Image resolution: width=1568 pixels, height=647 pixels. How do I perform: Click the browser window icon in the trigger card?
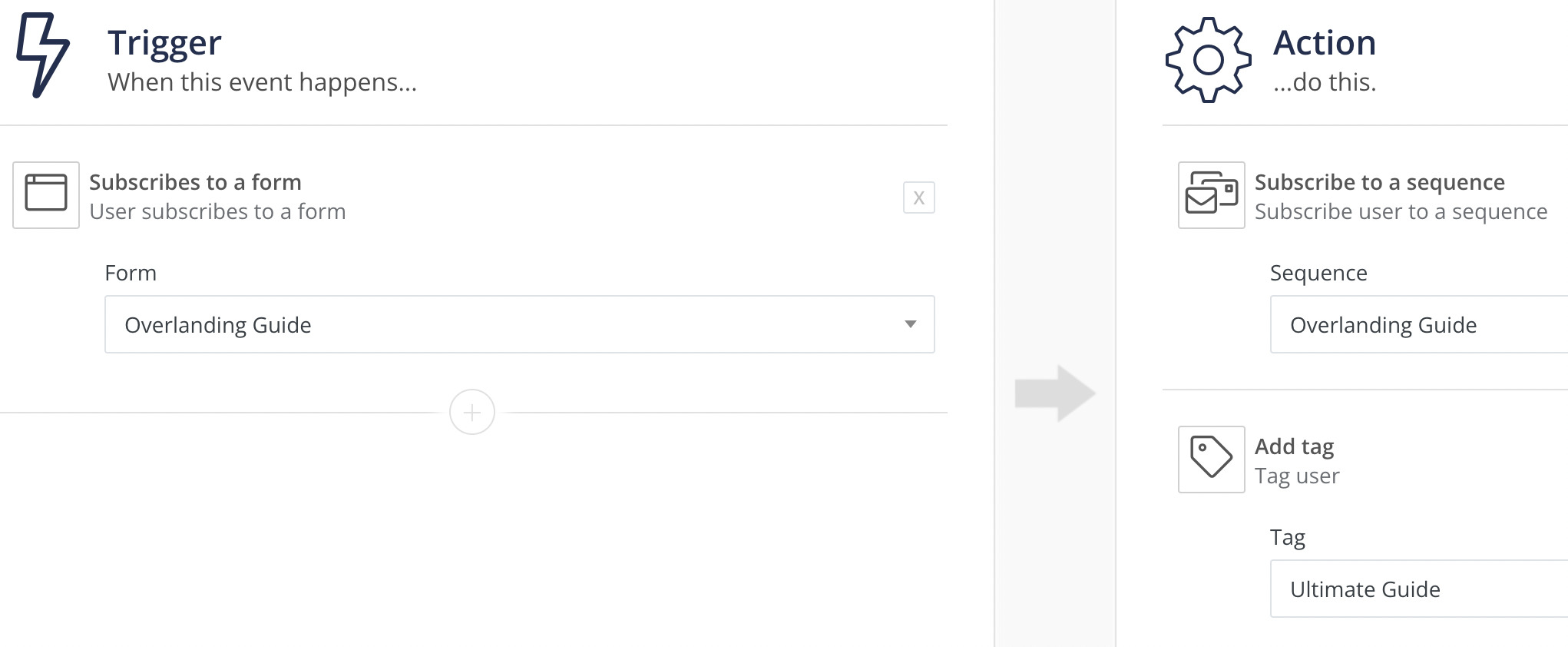tap(45, 195)
